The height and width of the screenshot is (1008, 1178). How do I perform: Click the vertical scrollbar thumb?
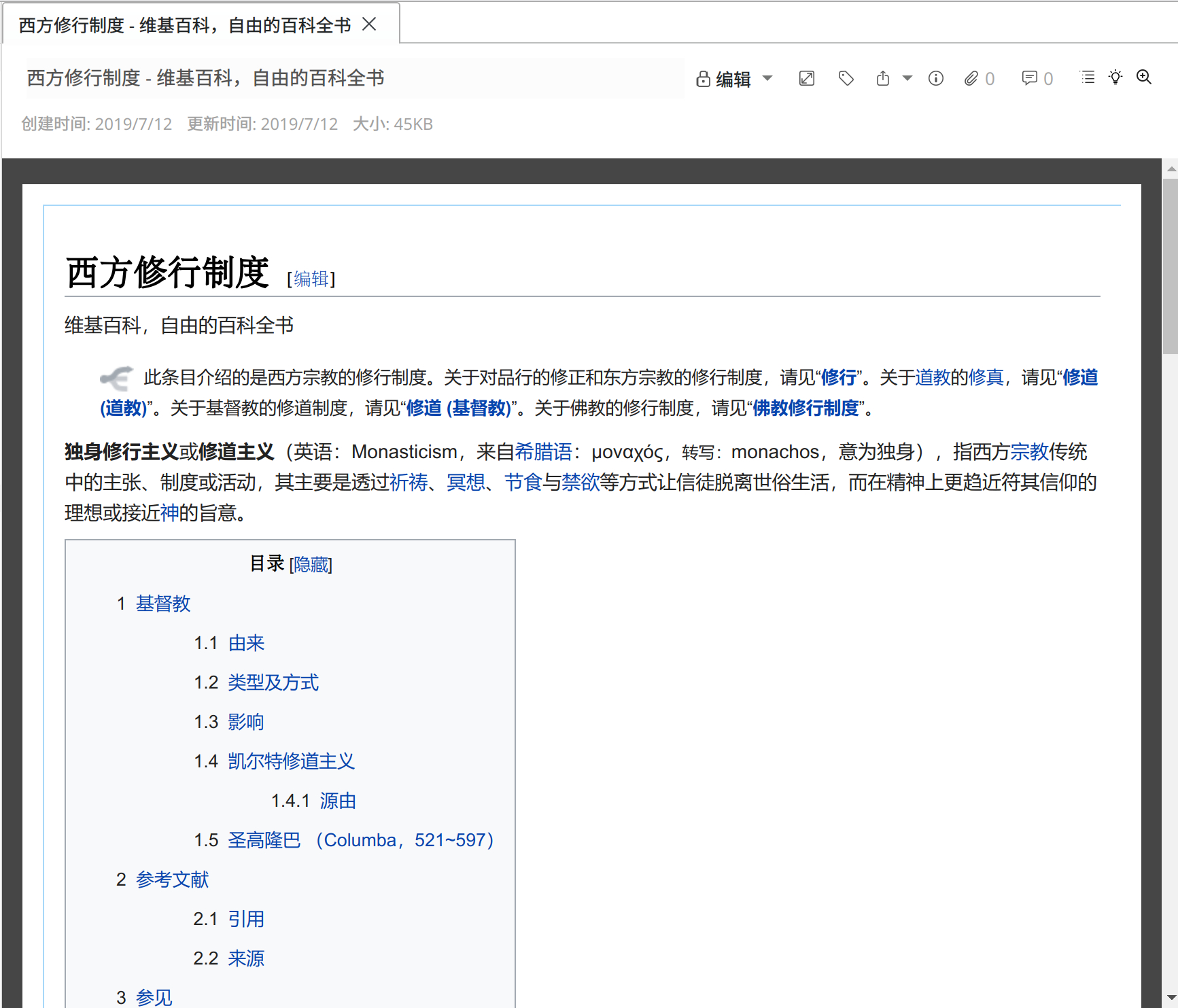(1169, 265)
